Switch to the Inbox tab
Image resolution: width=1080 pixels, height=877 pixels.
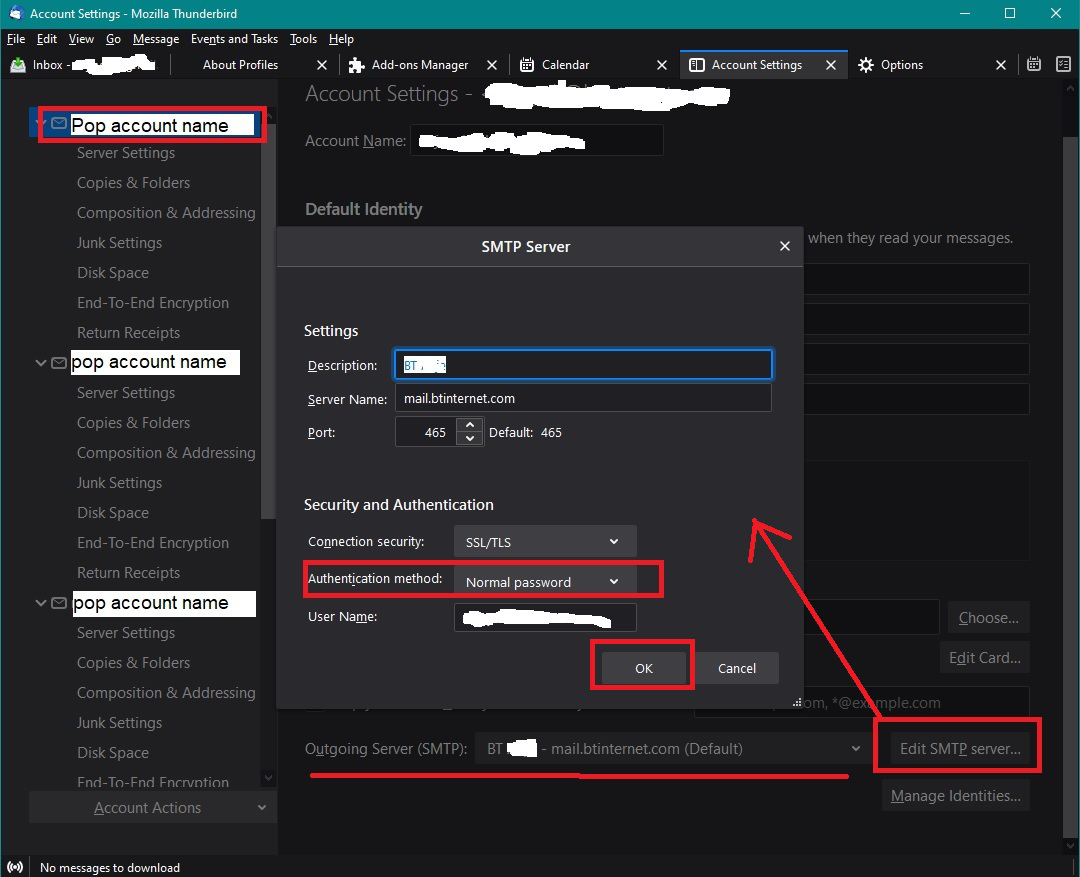(83, 65)
